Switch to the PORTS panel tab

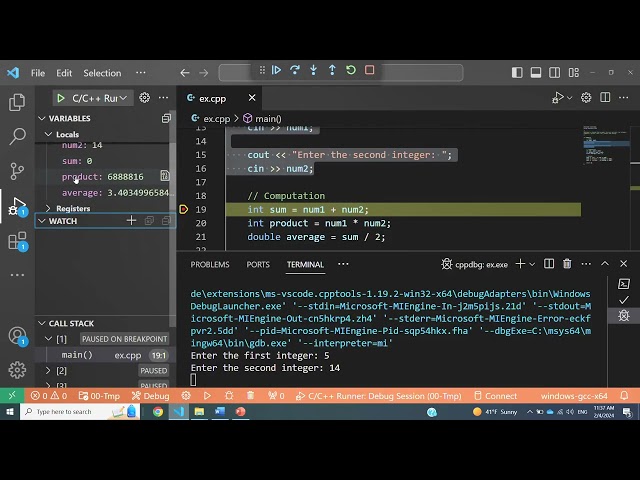click(x=258, y=264)
